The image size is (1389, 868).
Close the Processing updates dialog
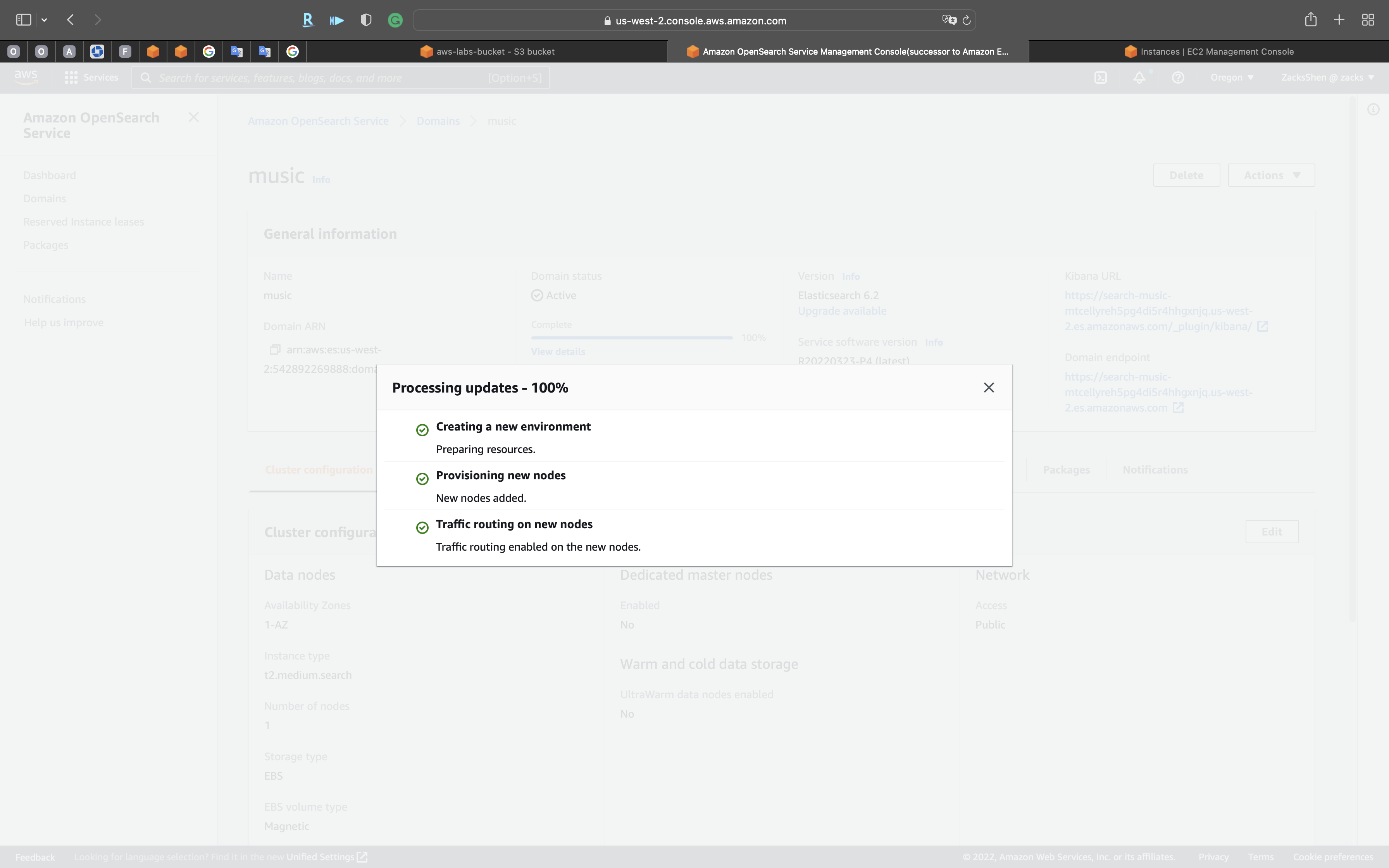coord(988,387)
